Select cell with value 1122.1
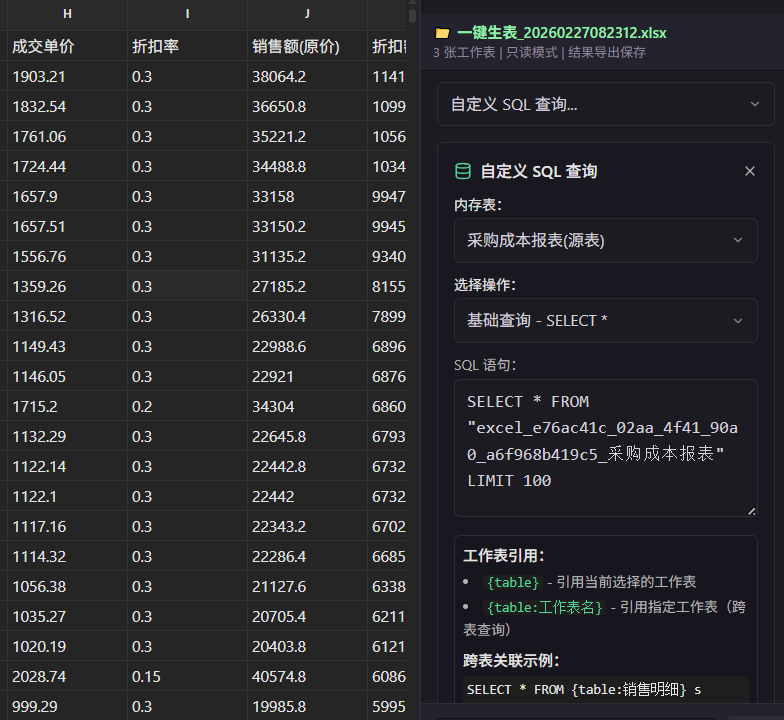The height and width of the screenshot is (720, 784). [x=68, y=496]
